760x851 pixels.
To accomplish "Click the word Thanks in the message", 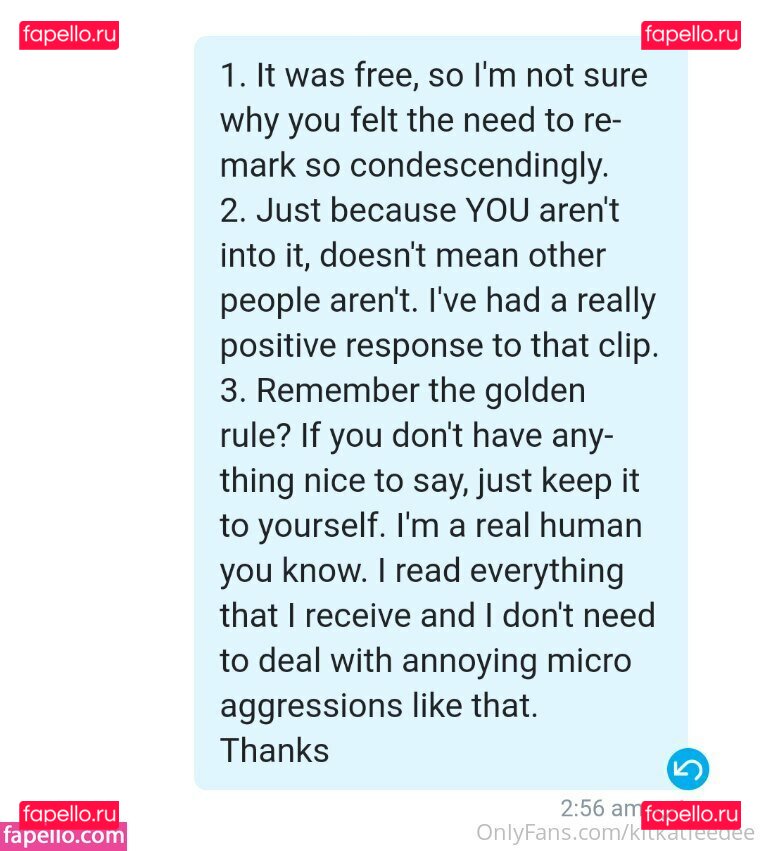I will [x=275, y=751].
